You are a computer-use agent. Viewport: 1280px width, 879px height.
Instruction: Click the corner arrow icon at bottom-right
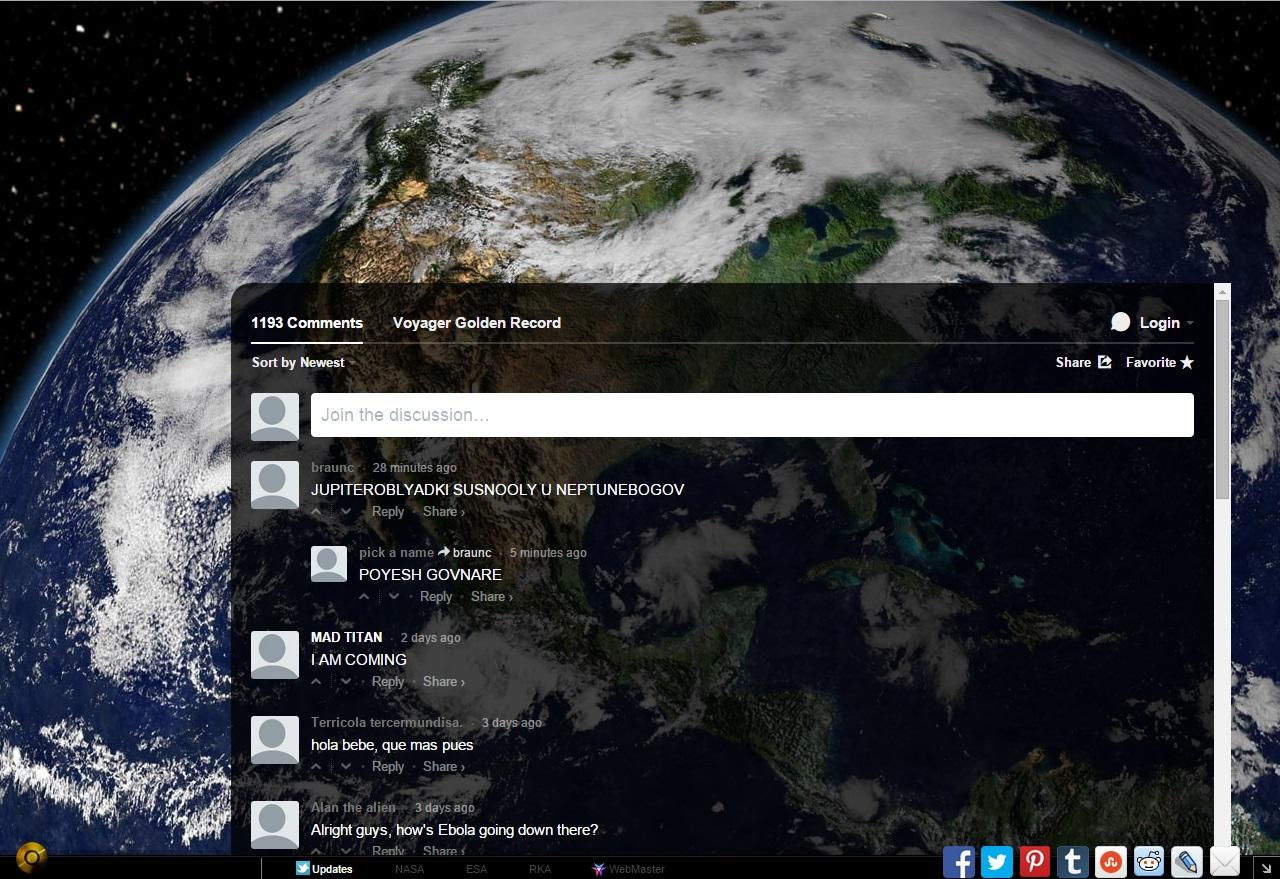[x=1266, y=869]
